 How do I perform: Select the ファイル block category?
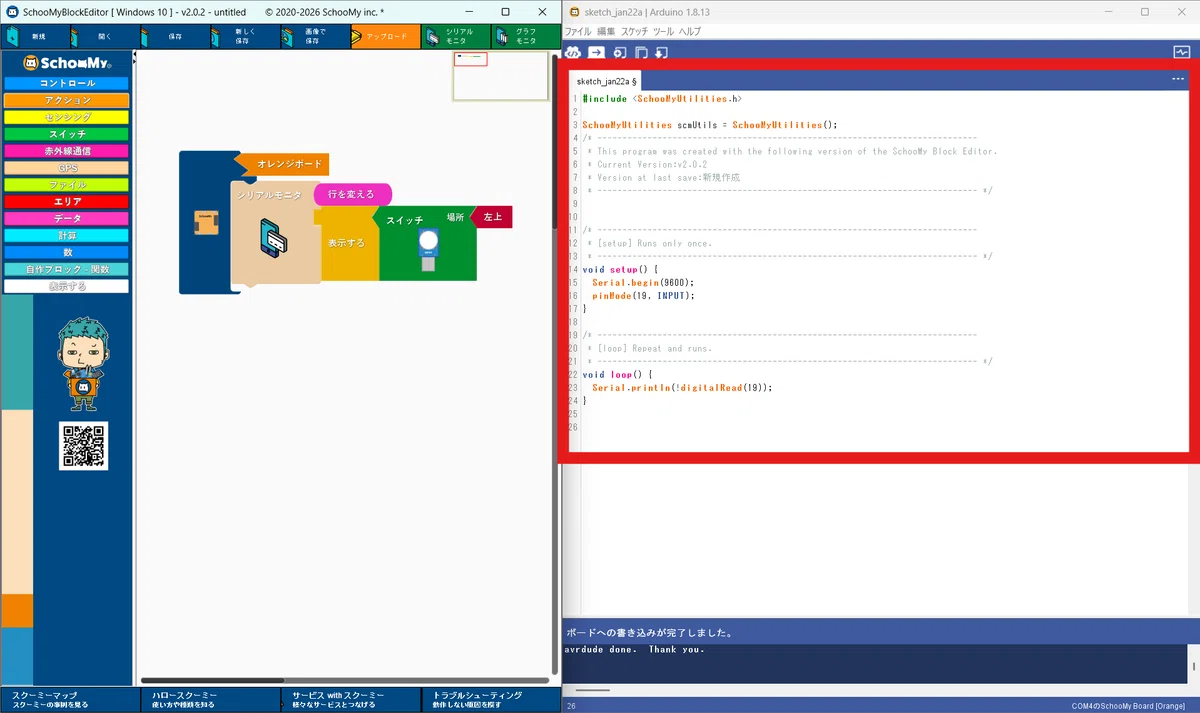coord(66,185)
